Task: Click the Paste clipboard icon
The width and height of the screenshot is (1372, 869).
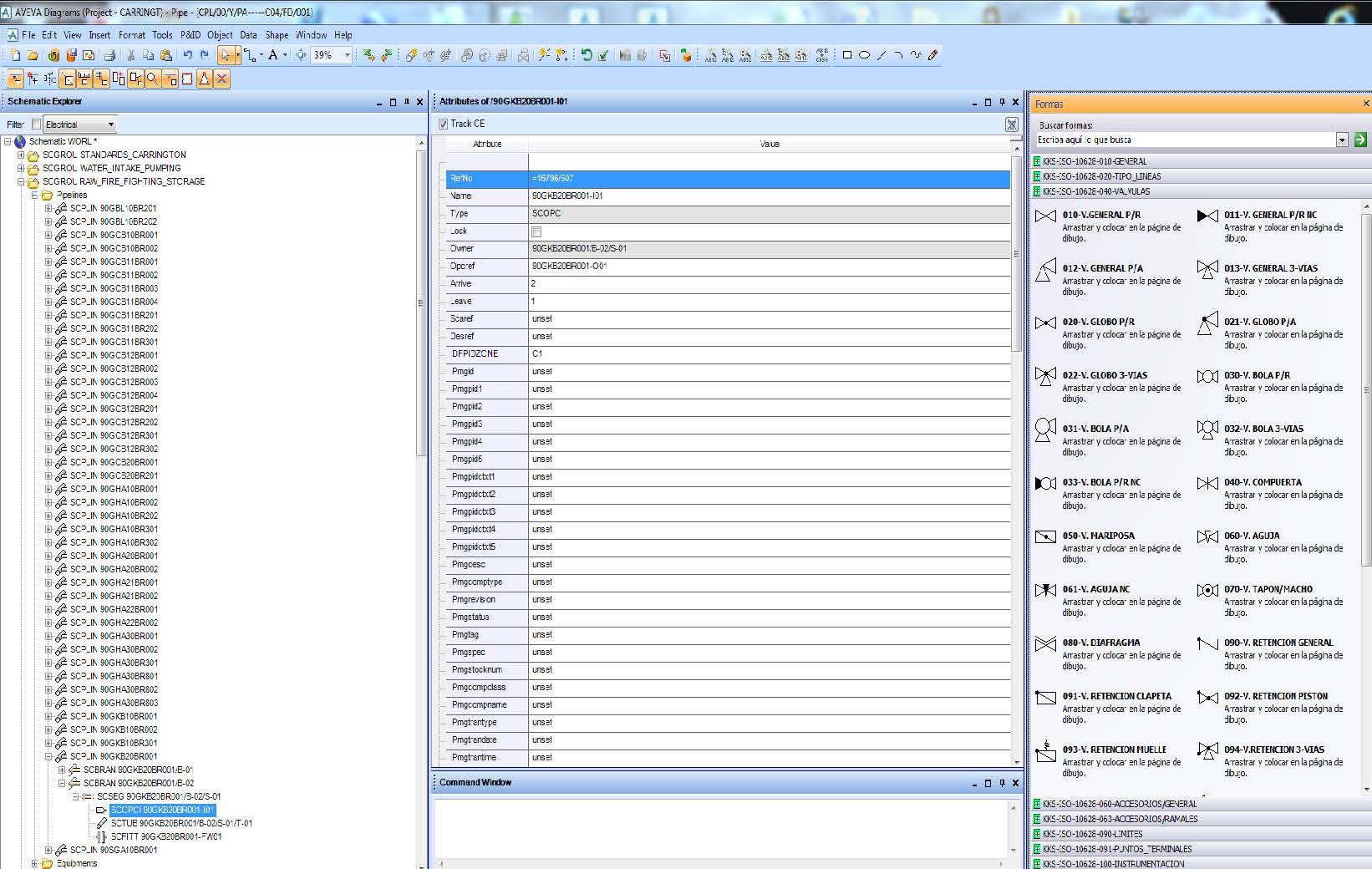Action: (x=166, y=55)
